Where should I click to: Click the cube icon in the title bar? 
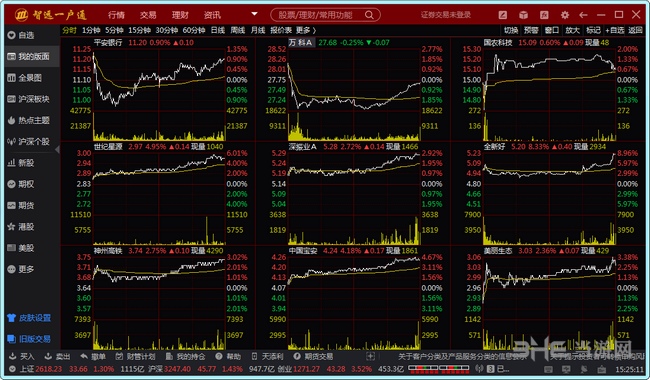(x=523, y=15)
